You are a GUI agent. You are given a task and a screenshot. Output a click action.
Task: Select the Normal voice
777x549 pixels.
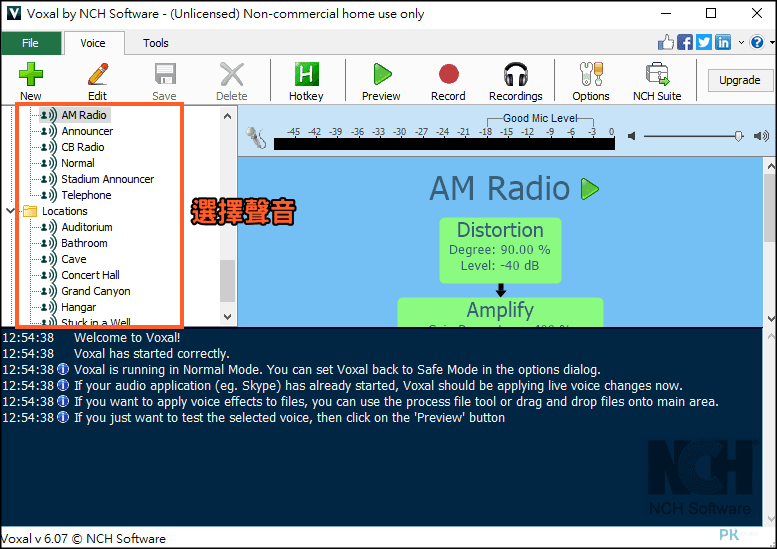pos(78,163)
